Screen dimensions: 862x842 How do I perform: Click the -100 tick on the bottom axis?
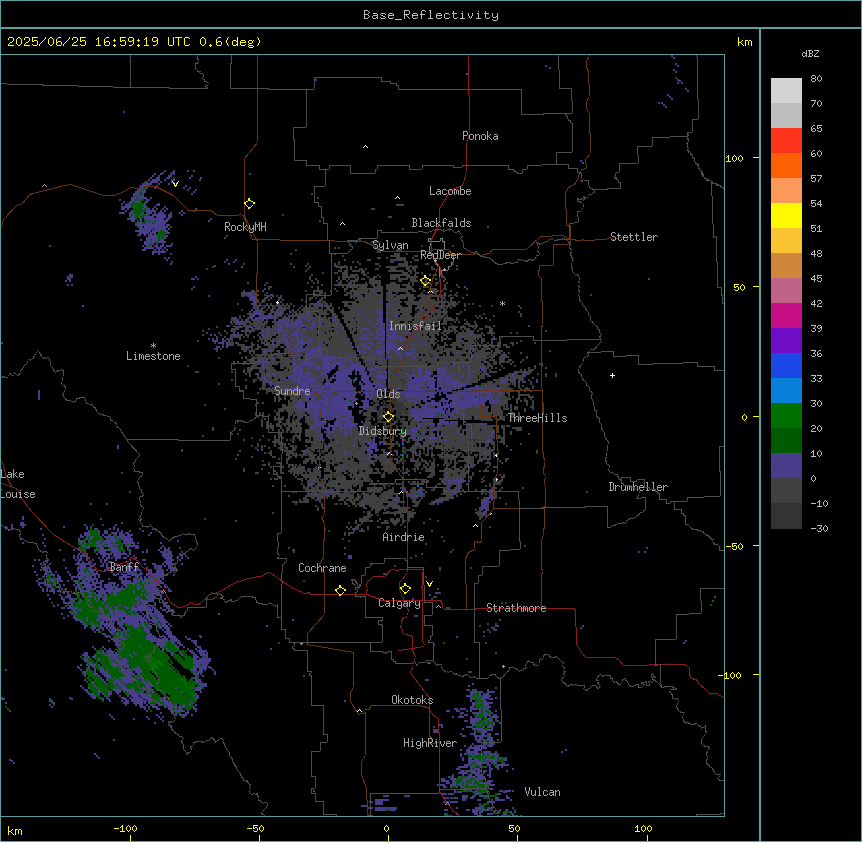coord(125,828)
